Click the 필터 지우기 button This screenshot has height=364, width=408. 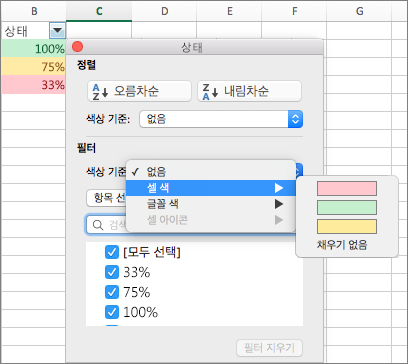(269, 348)
